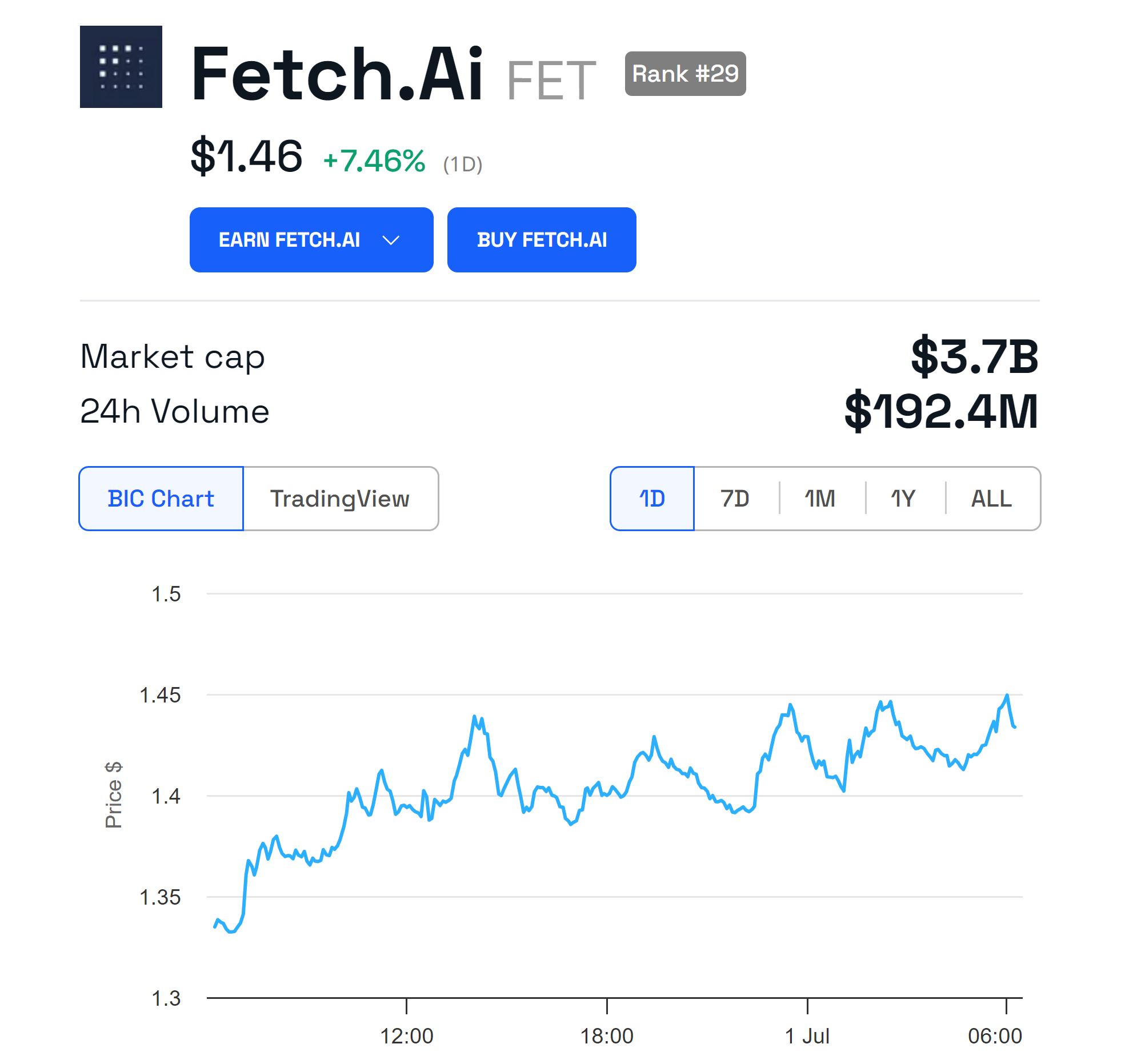The height and width of the screenshot is (1064, 1129).
Task: Switch to the BIC Chart tab
Action: click(x=161, y=499)
